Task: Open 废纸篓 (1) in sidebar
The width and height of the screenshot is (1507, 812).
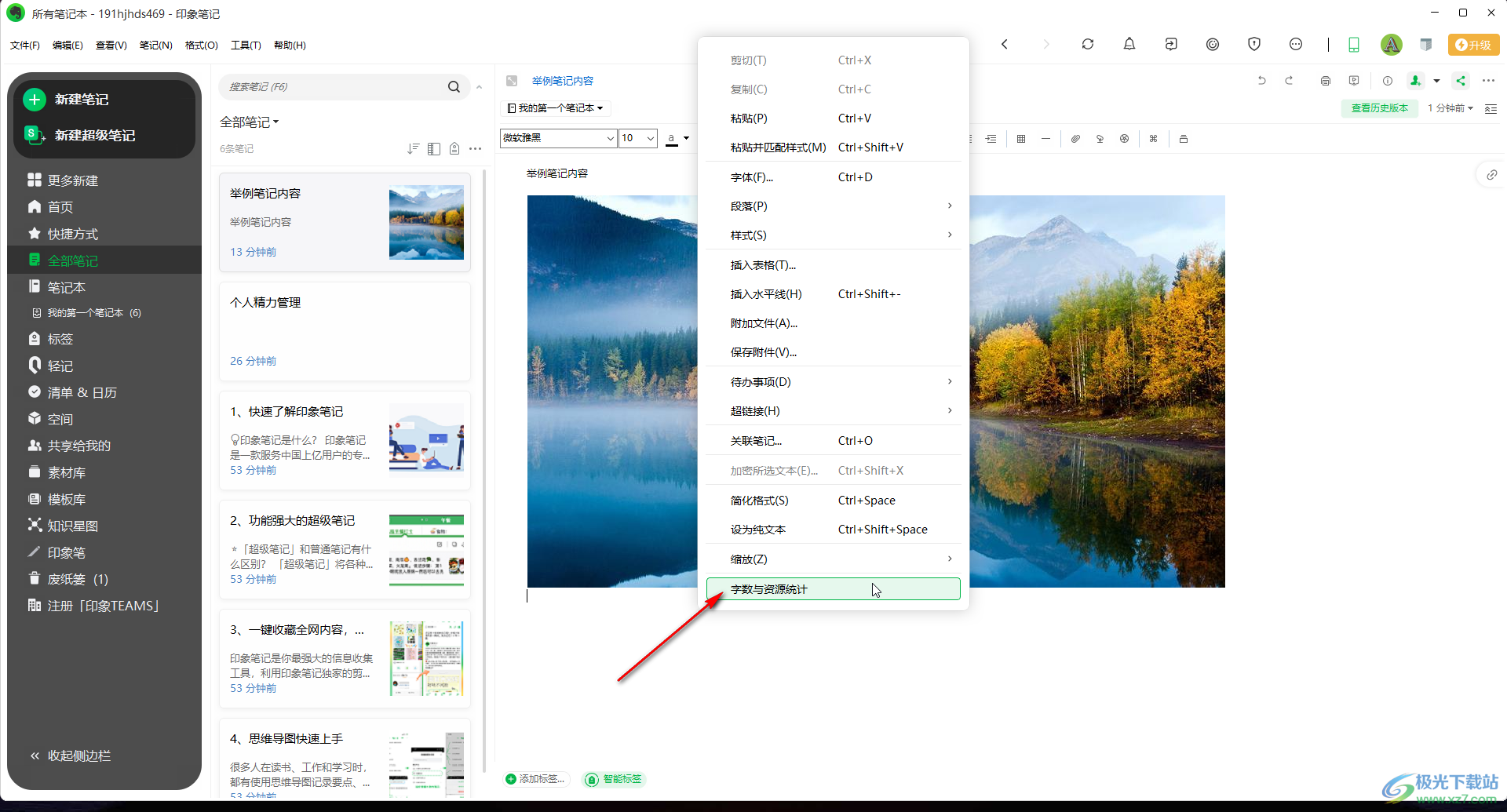Action: (68, 579)
